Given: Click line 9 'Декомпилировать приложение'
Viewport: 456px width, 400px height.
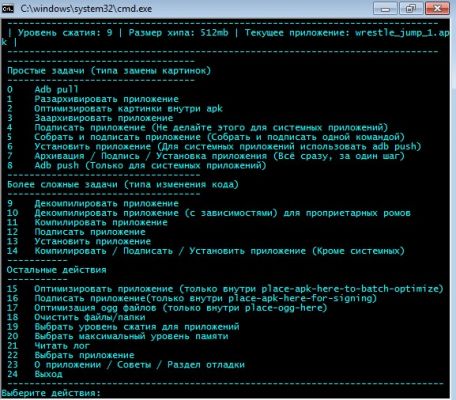Looking at the screenshot, I should (93, 203).
